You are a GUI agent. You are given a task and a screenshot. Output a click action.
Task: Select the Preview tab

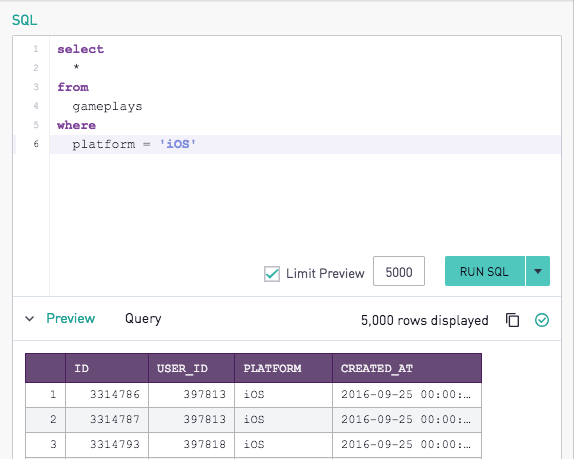[x=71, y=318]
